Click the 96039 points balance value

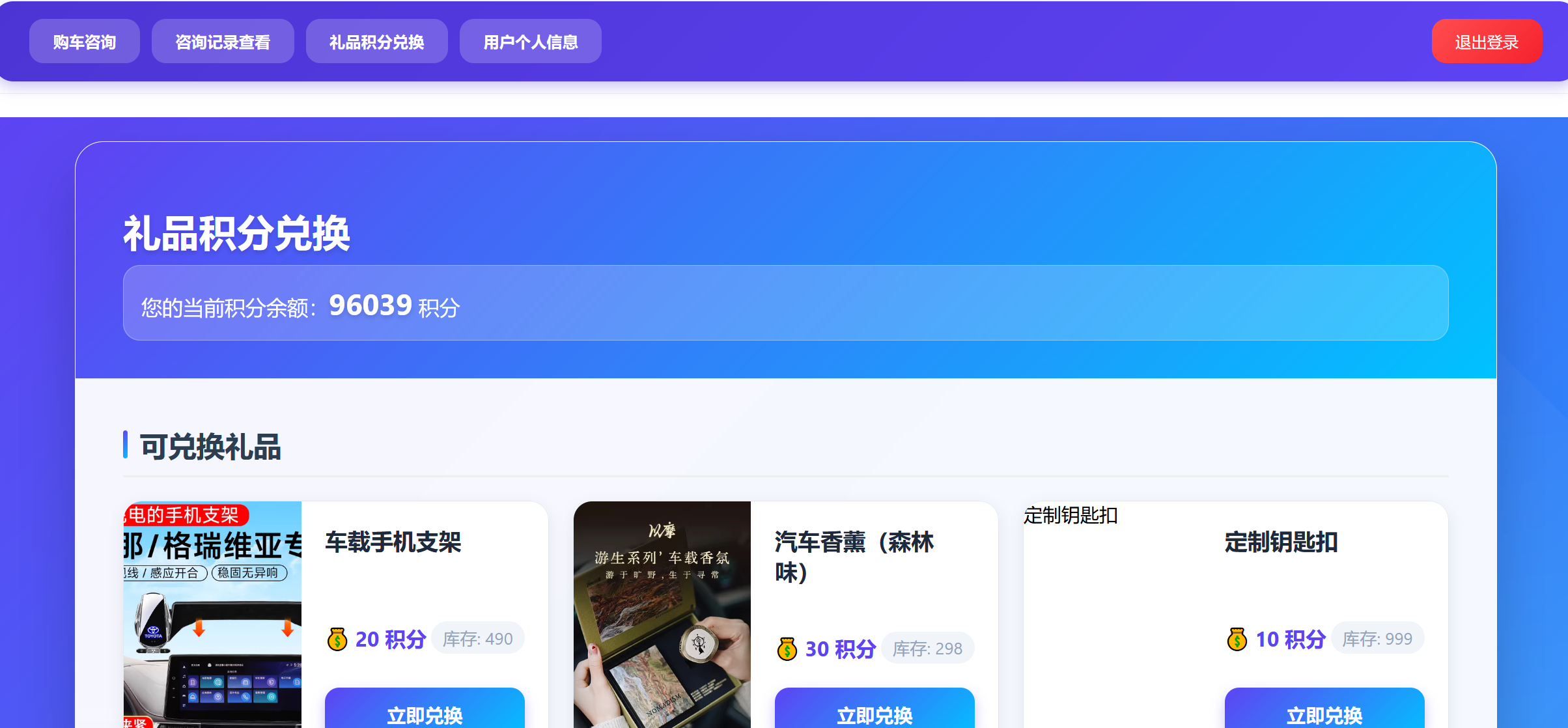pyautogui.click(x=371, y=305)
